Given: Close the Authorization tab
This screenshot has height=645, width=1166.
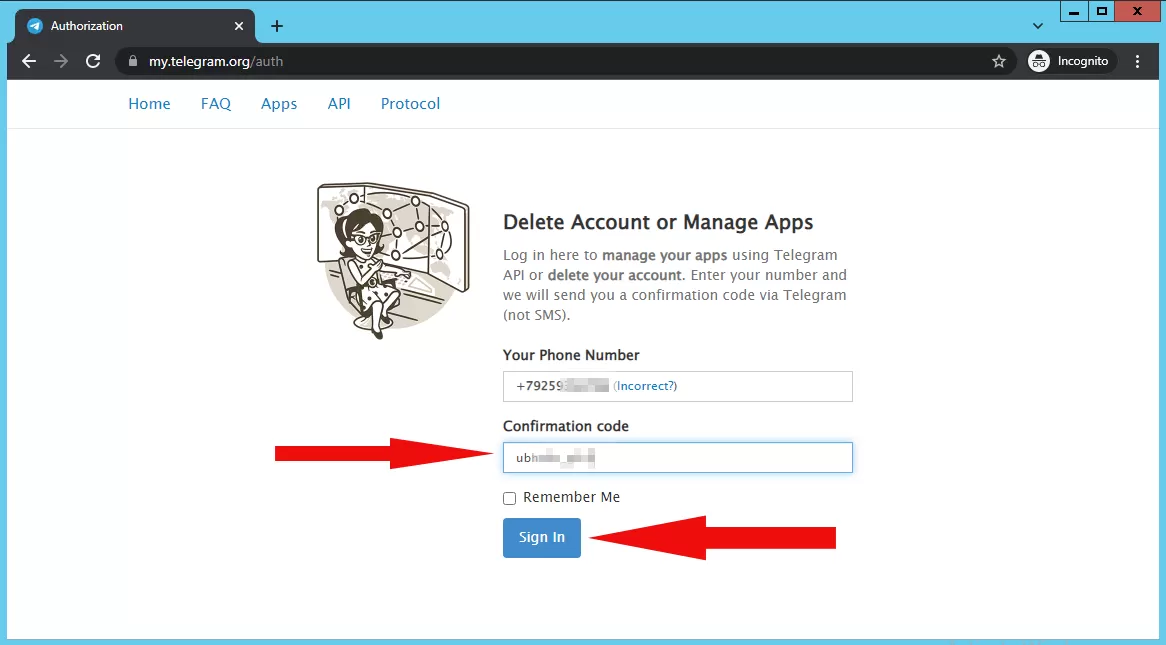Looking at the screenshot, I should 239,26.
